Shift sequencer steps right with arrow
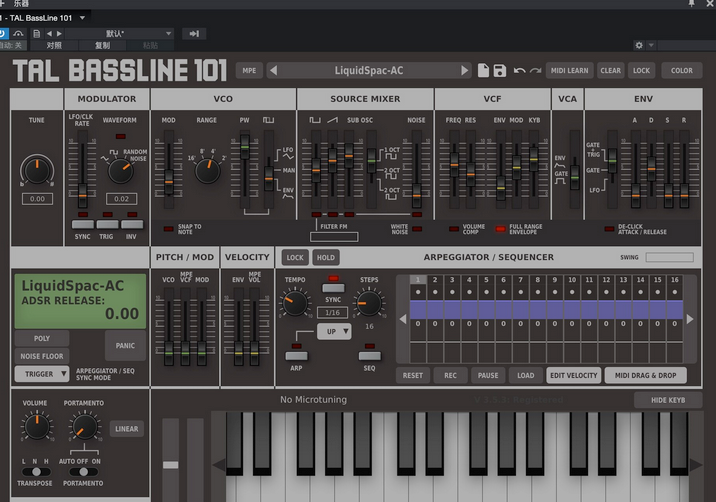Viewport: 716px width, 502px height. click(690, 319)
